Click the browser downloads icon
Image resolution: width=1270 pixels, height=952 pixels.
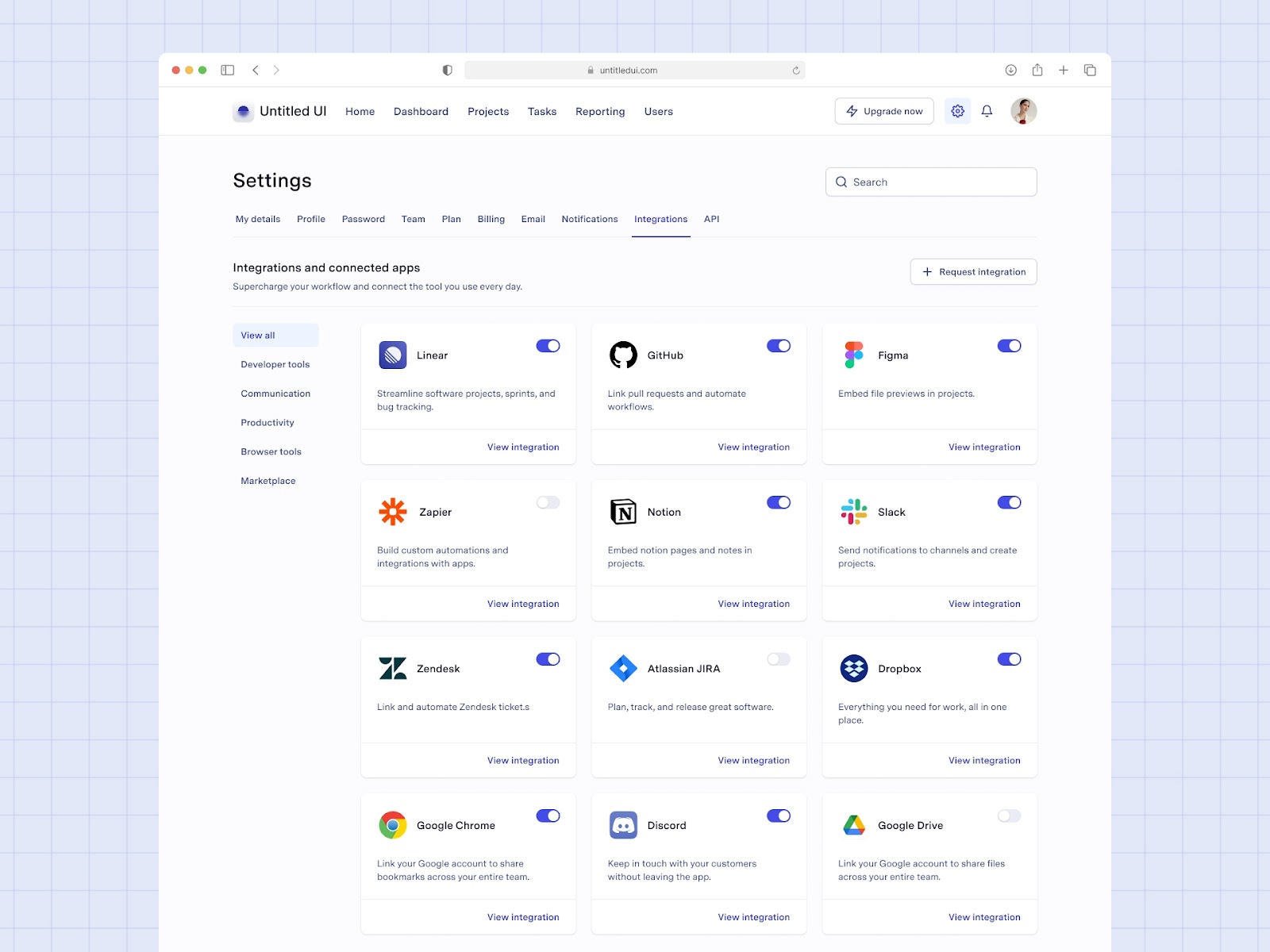pos(1010,70)
